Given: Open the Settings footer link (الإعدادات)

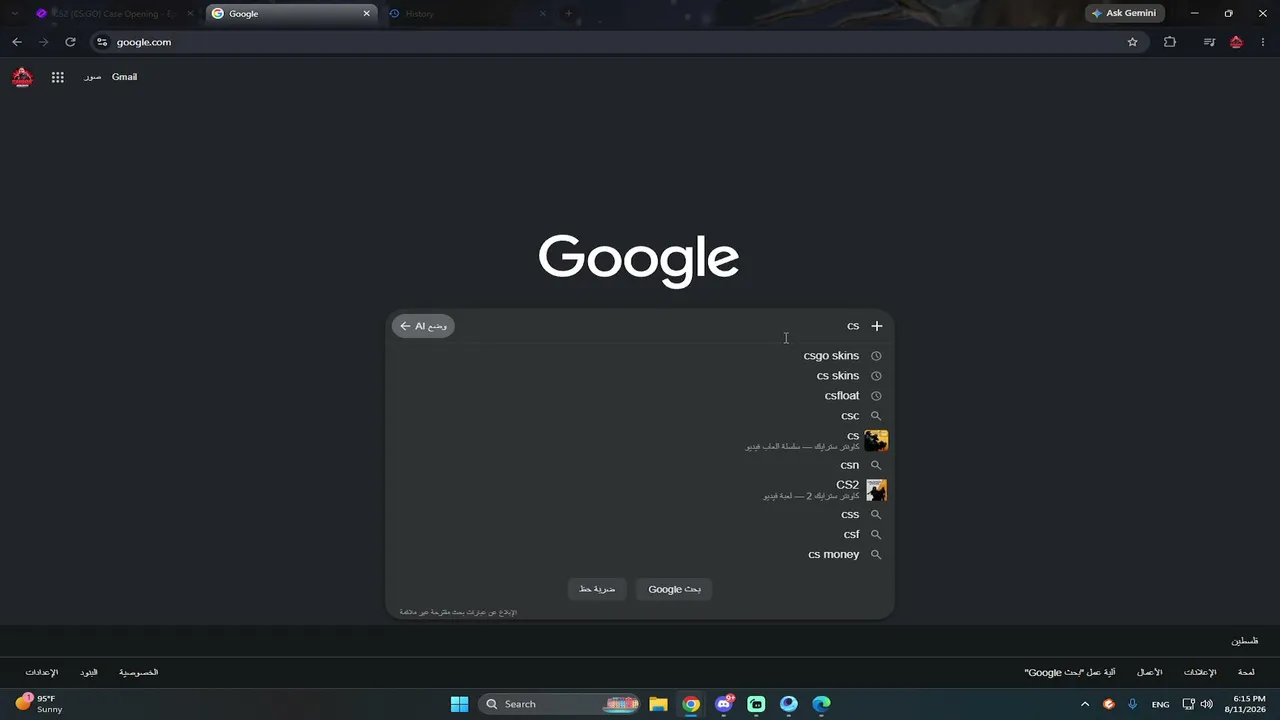Looking at the screenshot, I should (x=42, y=673).
